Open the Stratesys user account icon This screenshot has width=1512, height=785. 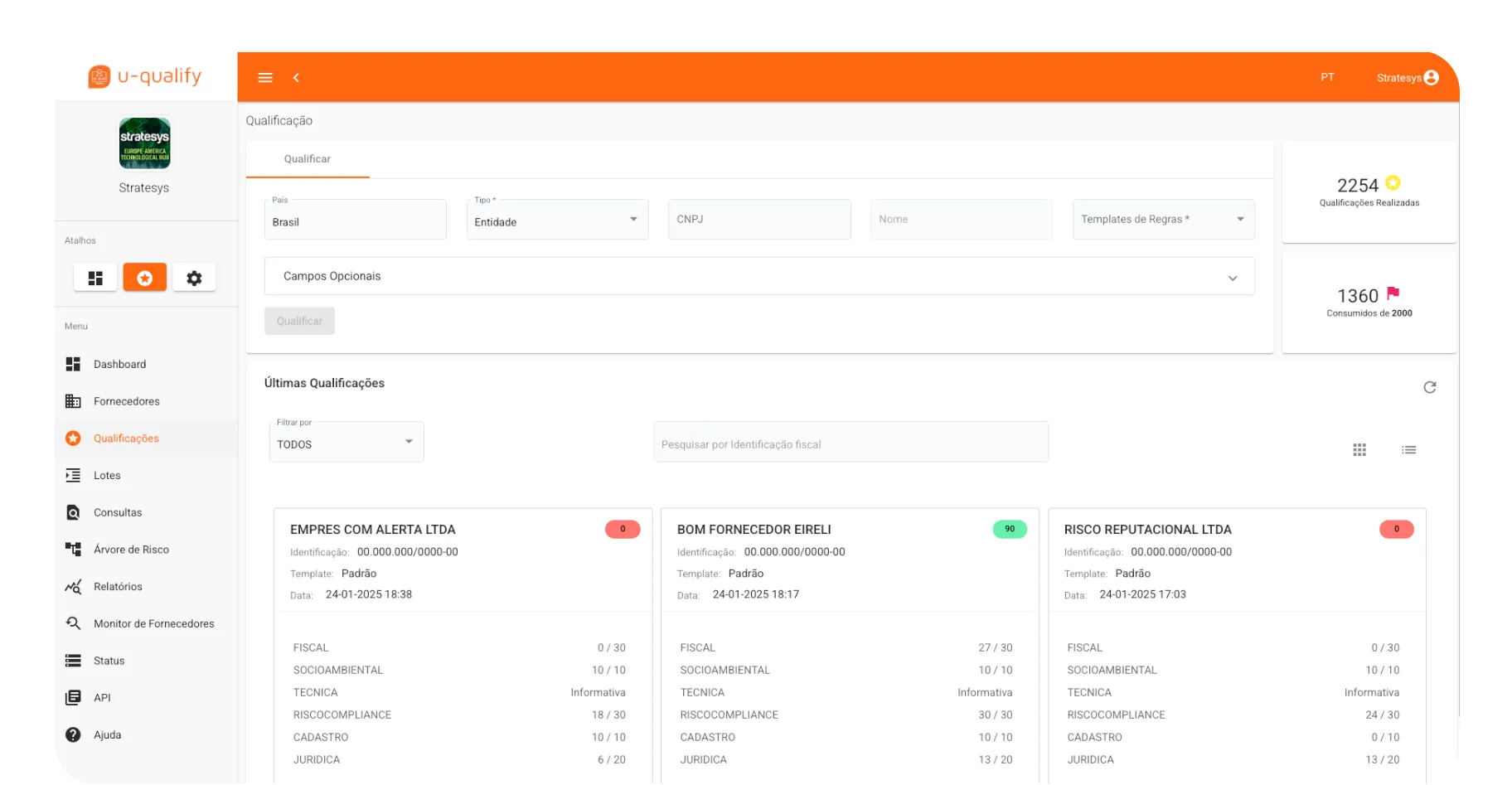(1431, 78)
